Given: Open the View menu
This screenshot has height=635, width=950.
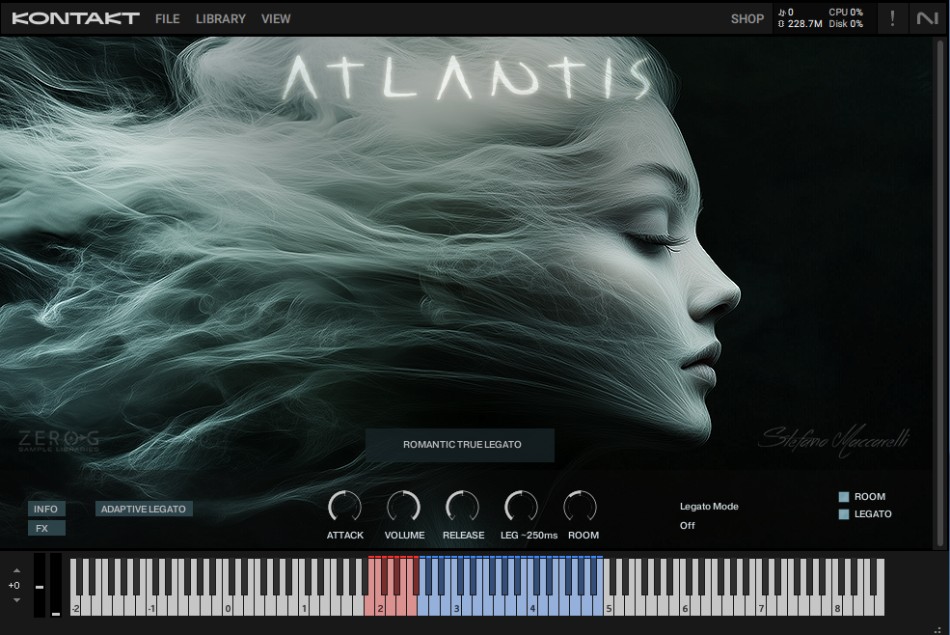Looking at the screenshot, I should point(276,19).
